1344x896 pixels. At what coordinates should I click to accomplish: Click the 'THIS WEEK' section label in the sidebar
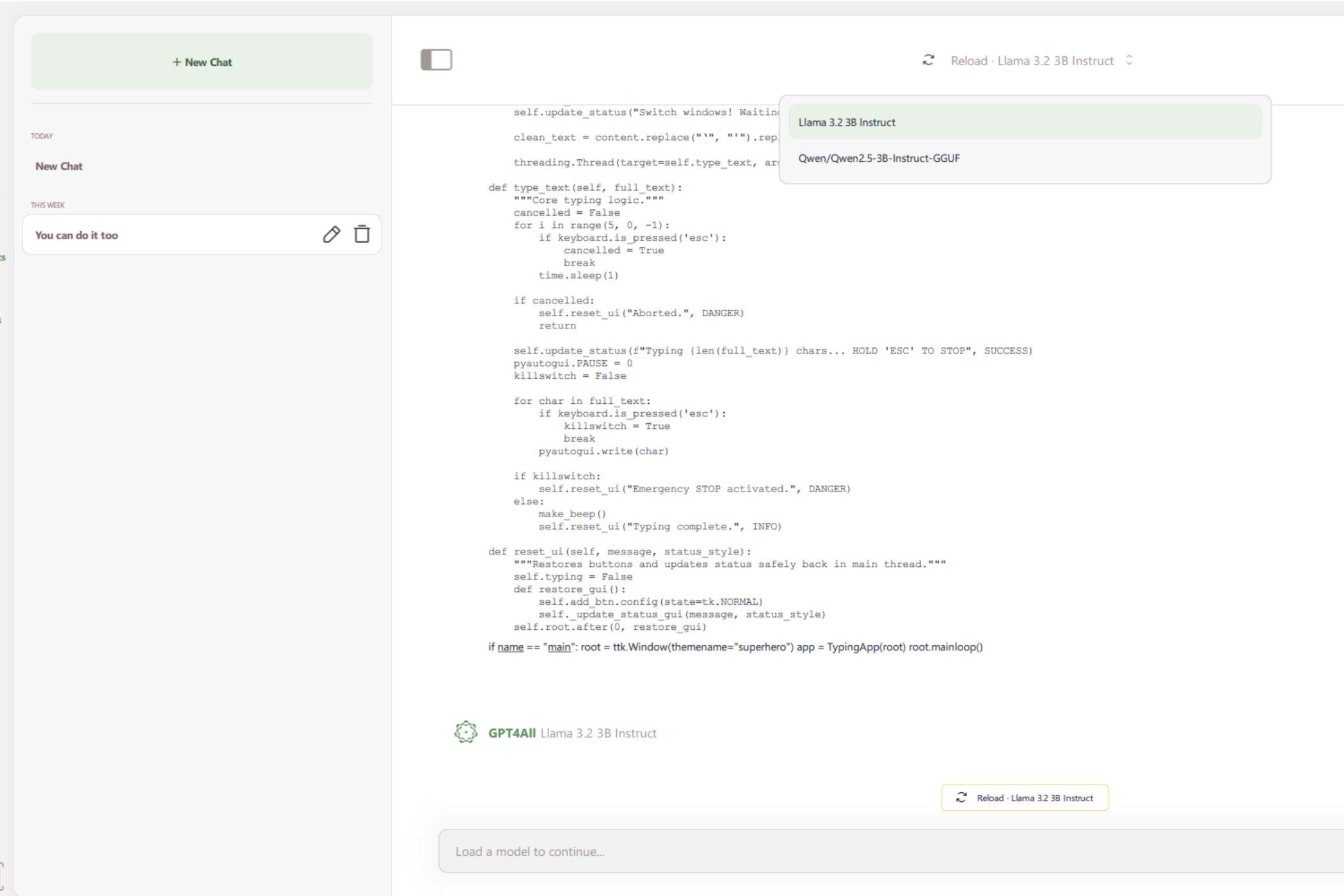coord(48,205)
